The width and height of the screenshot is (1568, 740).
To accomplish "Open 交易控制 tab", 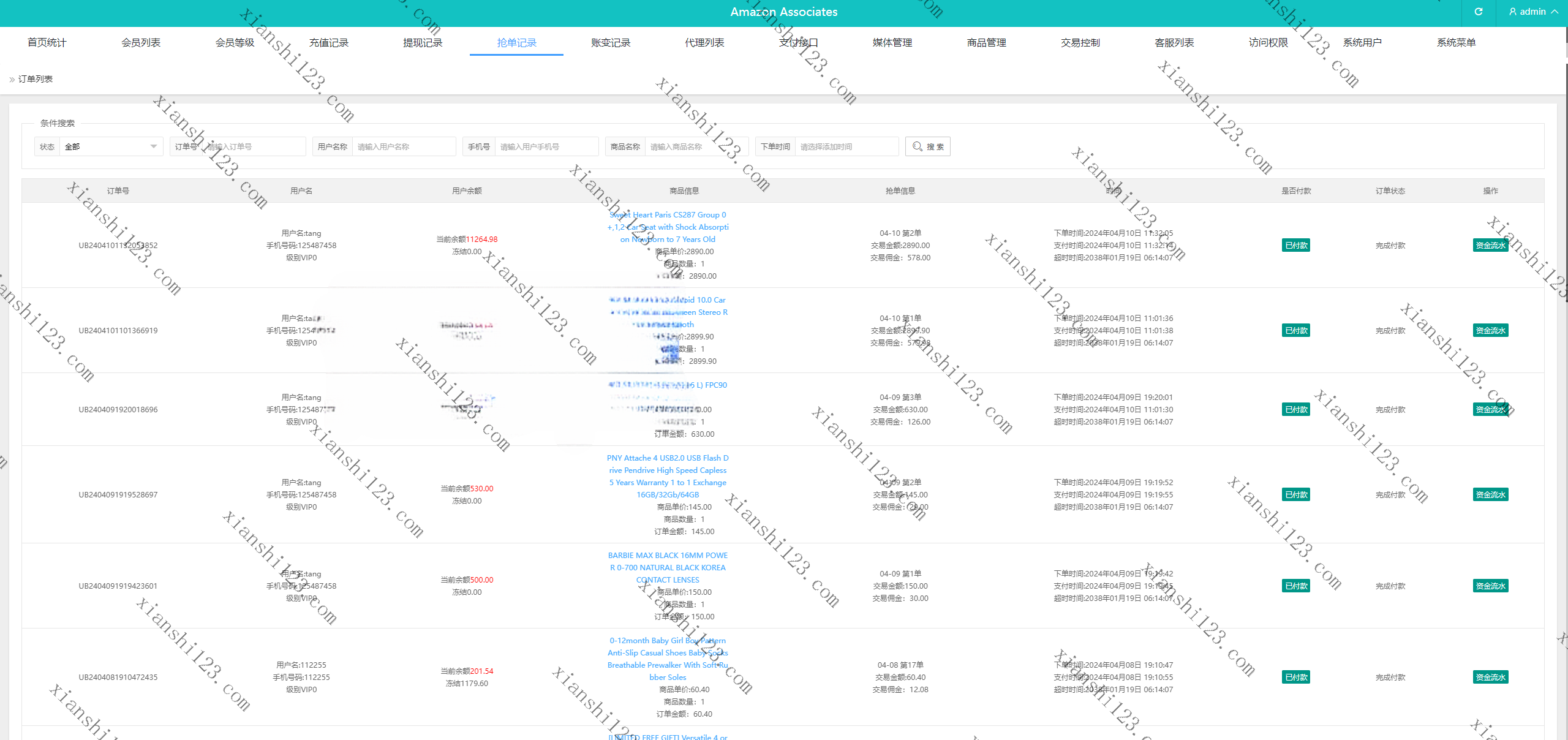I will click(x=1080, y=42).
